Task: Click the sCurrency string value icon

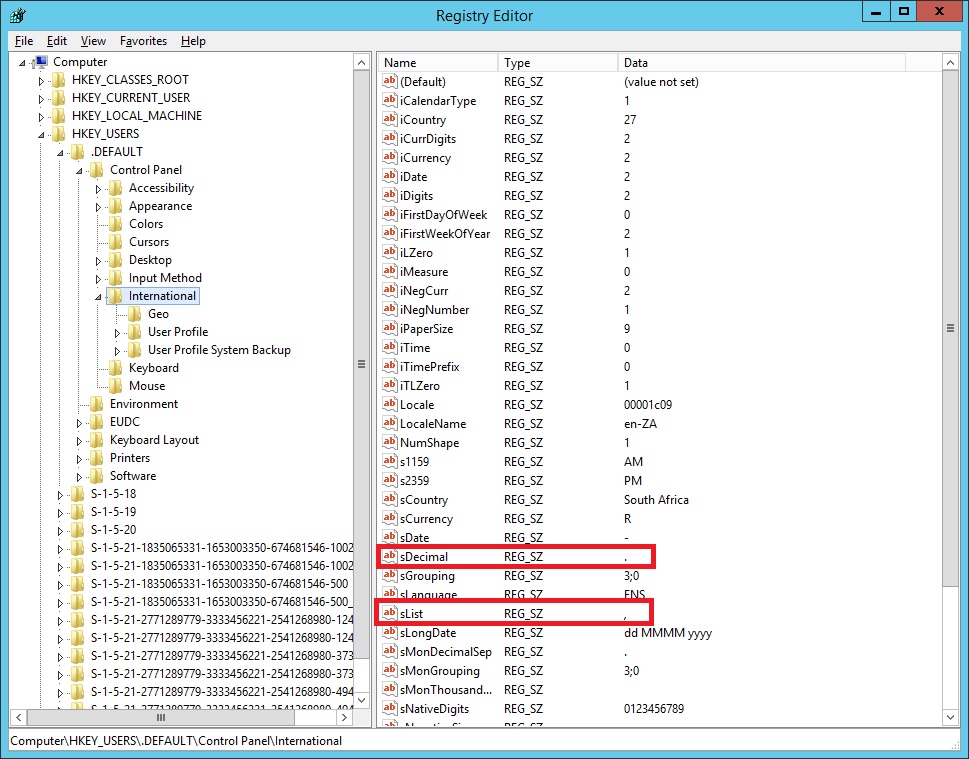Action: (389, 519)
